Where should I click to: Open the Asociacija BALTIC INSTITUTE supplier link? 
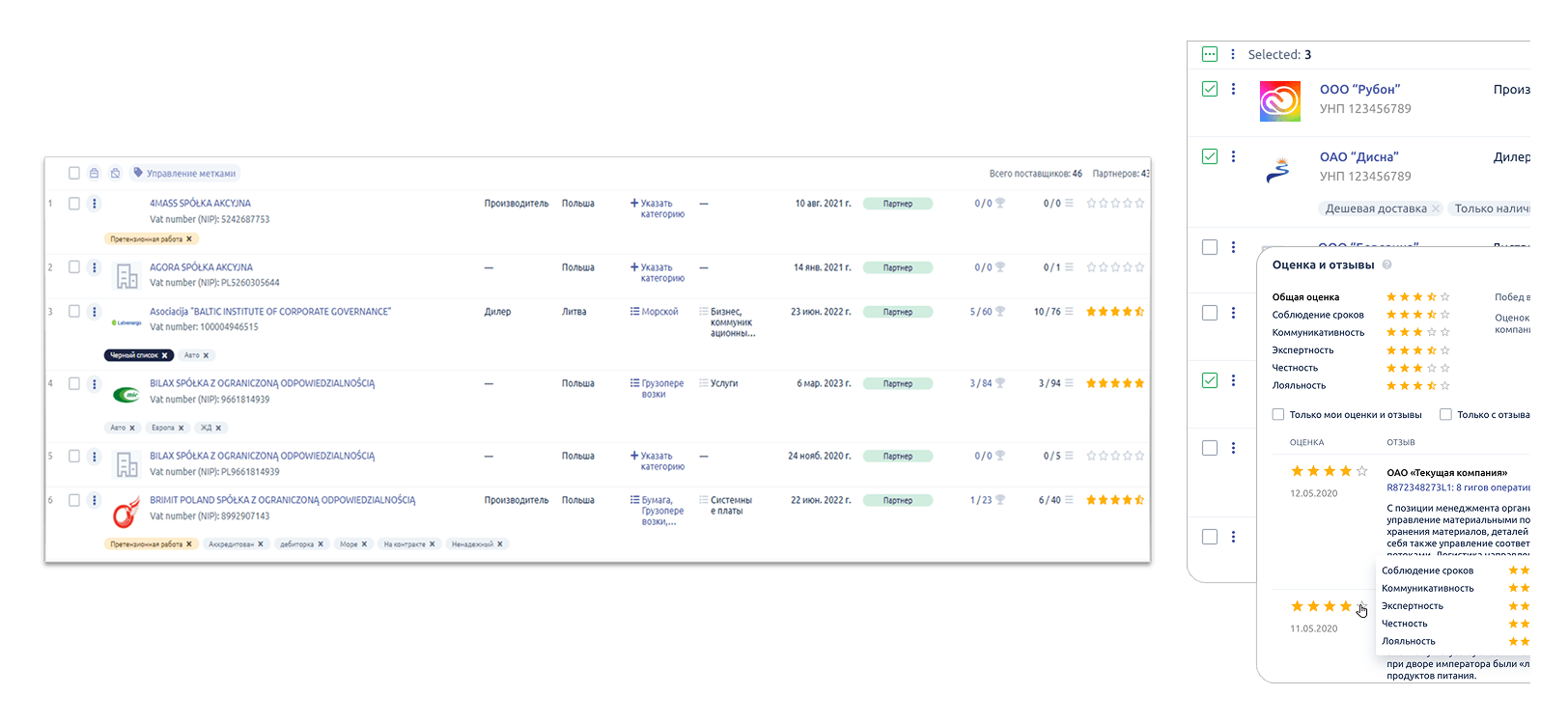[270, 312]
